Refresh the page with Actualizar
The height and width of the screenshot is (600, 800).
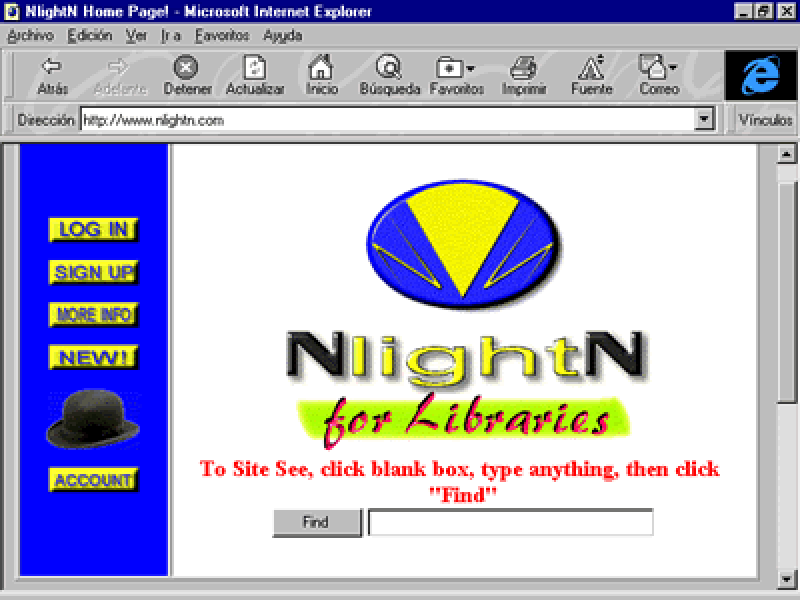[255, 76]
